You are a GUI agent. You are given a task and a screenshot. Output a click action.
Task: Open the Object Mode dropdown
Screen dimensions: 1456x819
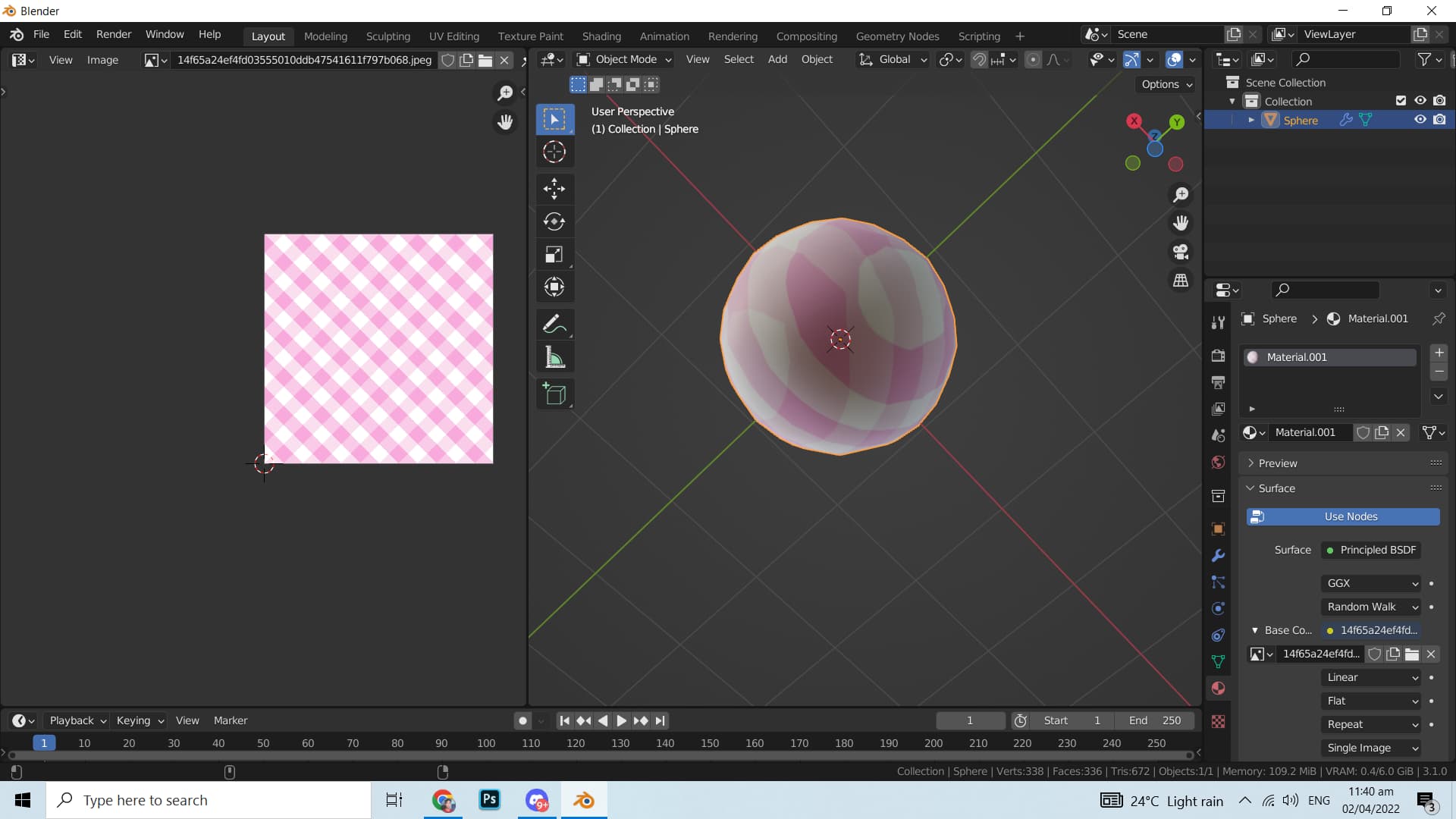click(625, 59)
